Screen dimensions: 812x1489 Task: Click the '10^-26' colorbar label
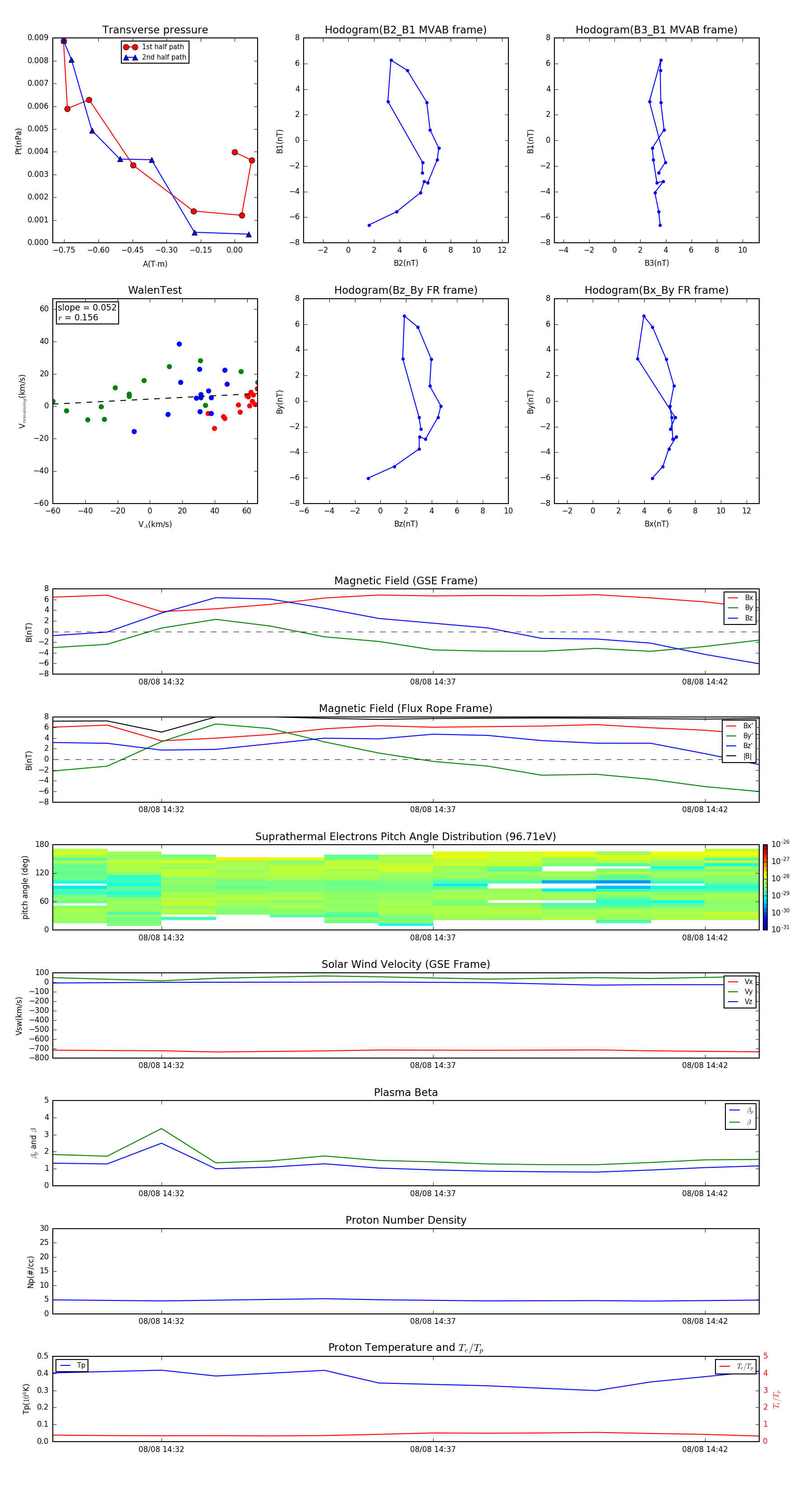(x=781, y=844)
